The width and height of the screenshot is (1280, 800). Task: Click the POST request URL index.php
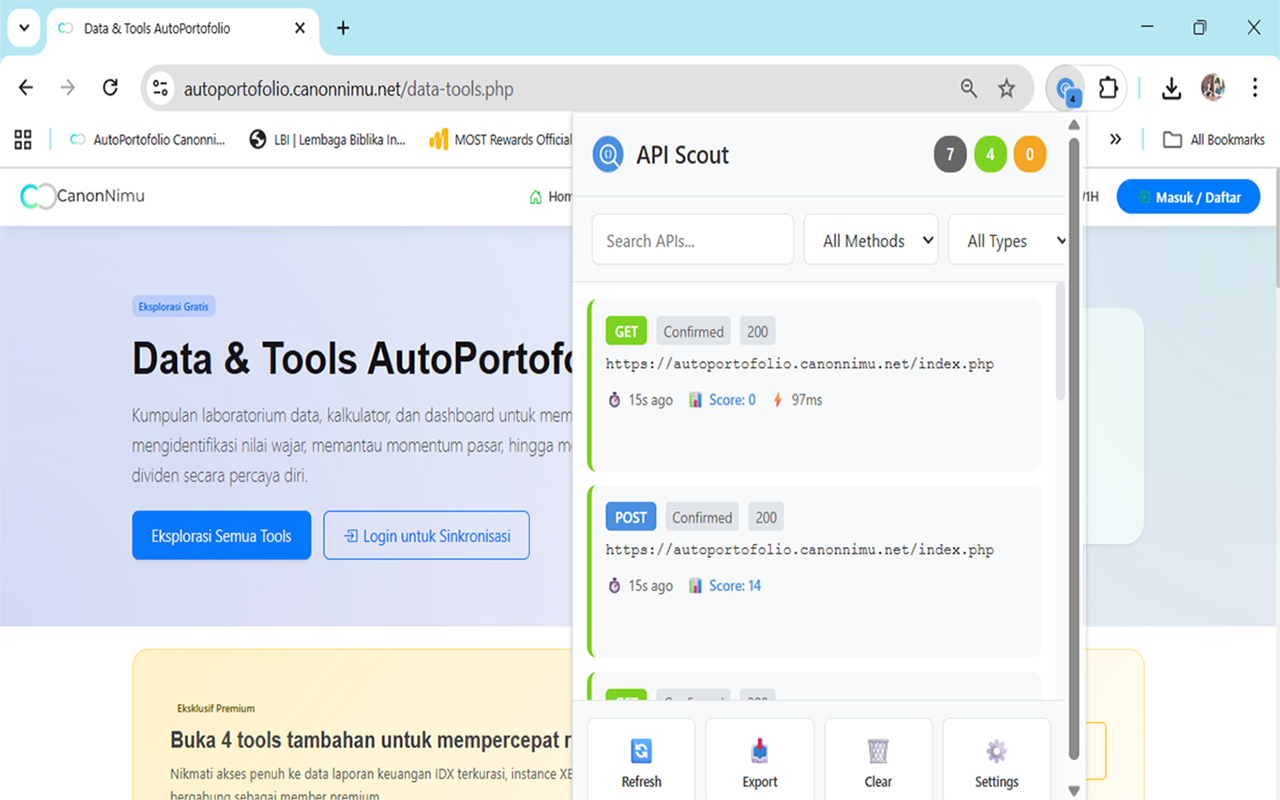pos(800,550)
